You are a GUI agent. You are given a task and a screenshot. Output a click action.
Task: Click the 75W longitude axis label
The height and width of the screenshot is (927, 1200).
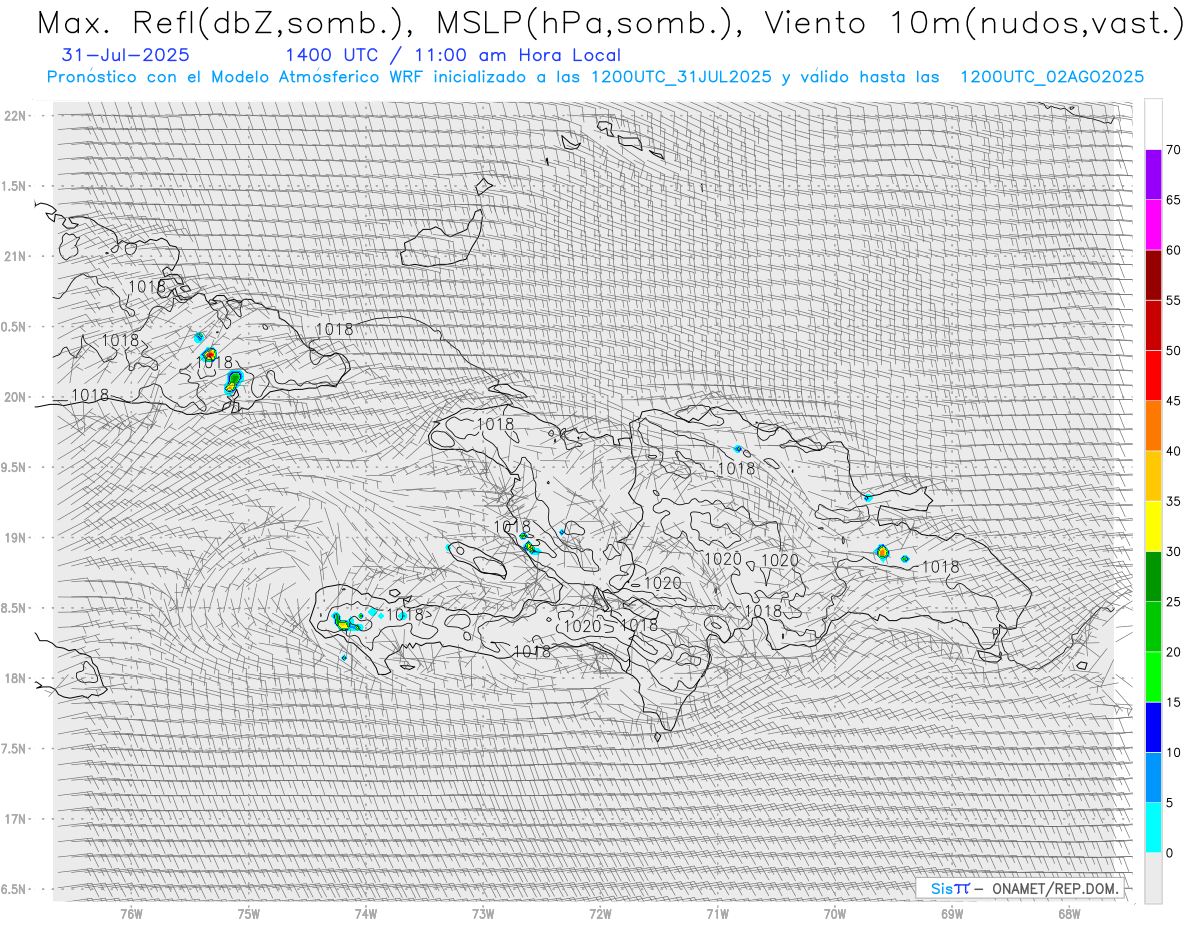[248, 914]
